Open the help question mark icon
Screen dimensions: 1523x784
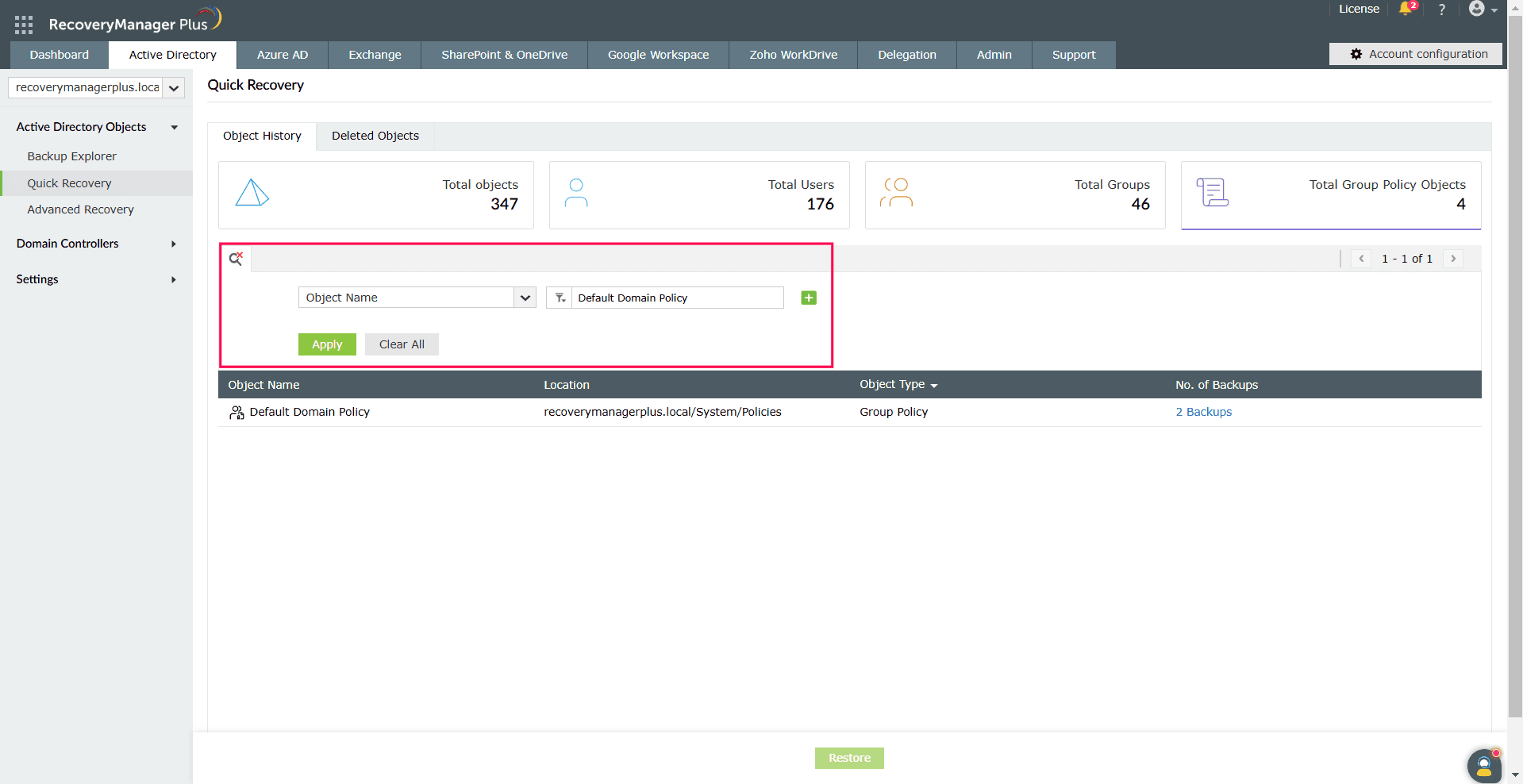click(x=1442, y=10)
